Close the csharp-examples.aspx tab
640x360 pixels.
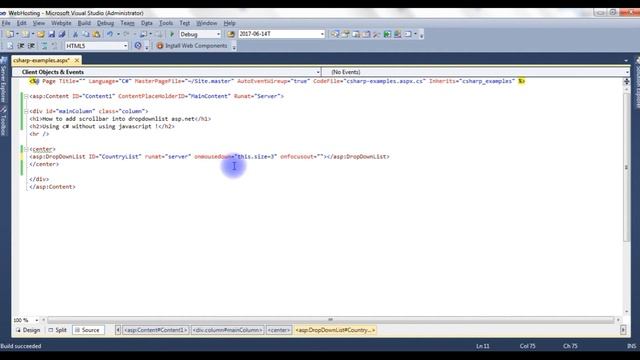77,60
